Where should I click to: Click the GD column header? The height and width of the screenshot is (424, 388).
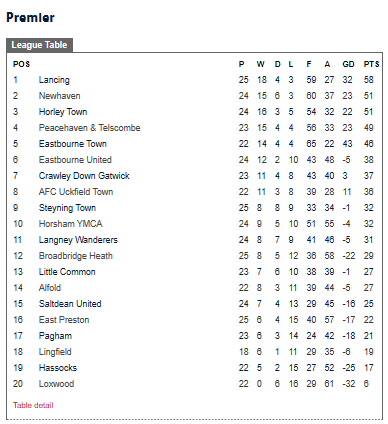click(x=348, y=64)
